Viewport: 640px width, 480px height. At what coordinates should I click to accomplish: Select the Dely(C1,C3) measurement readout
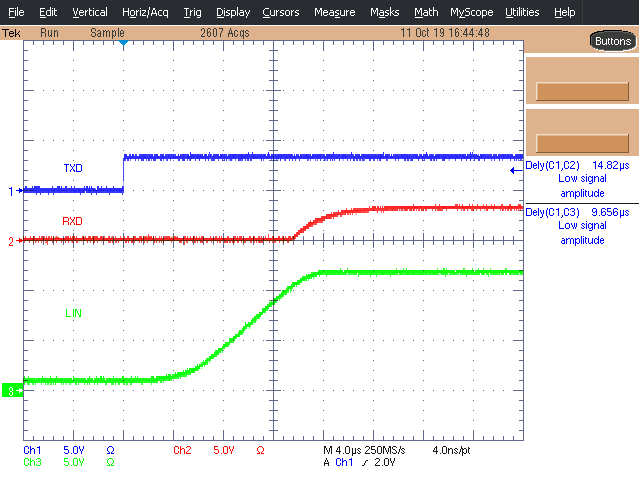click(x=580, y=225)
